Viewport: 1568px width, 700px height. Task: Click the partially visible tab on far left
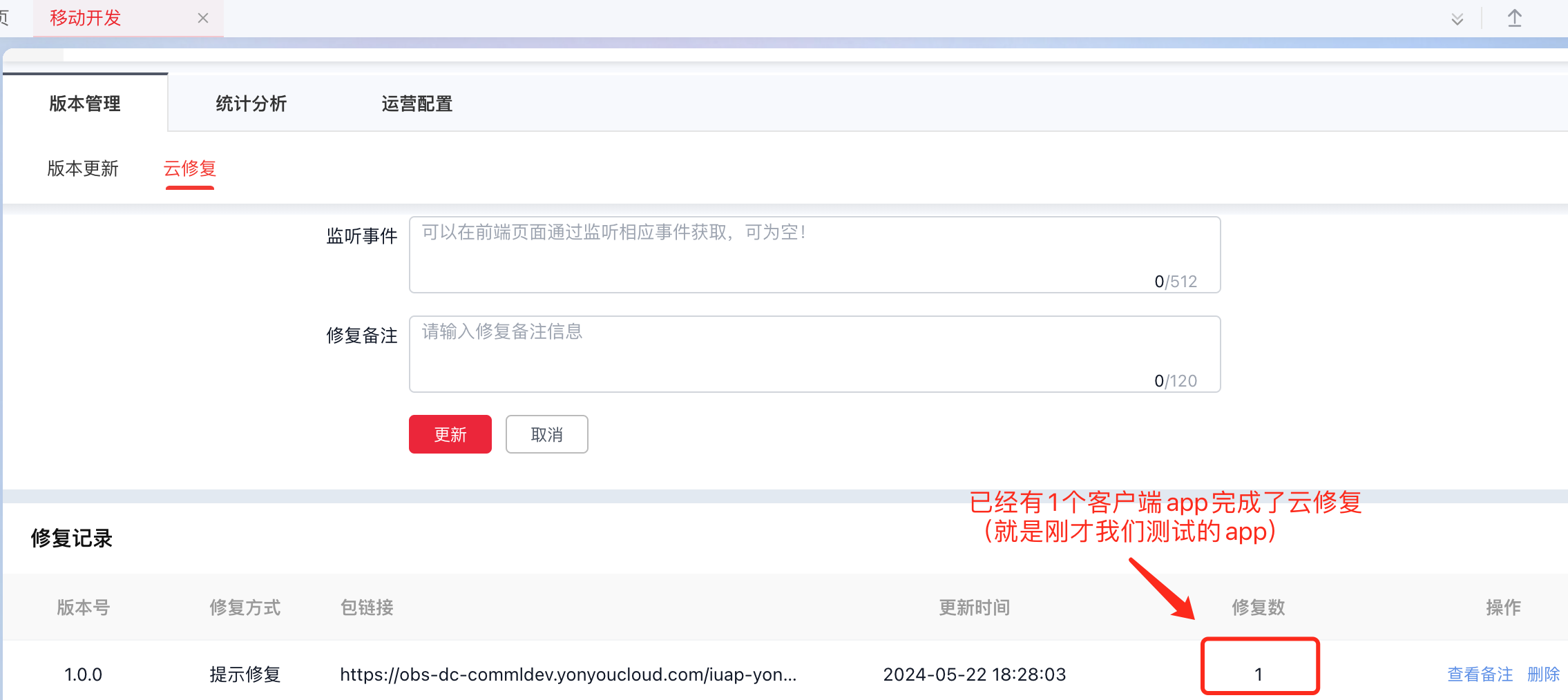(6, 18)
